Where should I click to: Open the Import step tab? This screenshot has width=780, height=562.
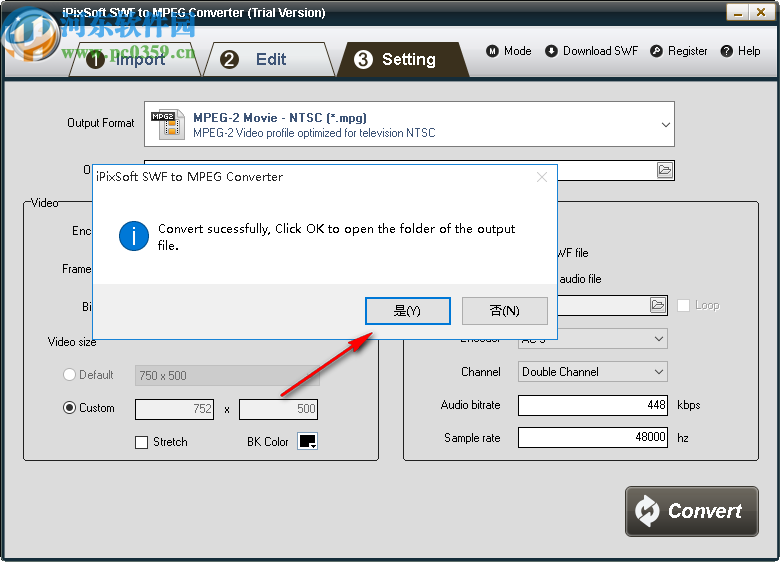pyautogui.click(x=134, y=59)
